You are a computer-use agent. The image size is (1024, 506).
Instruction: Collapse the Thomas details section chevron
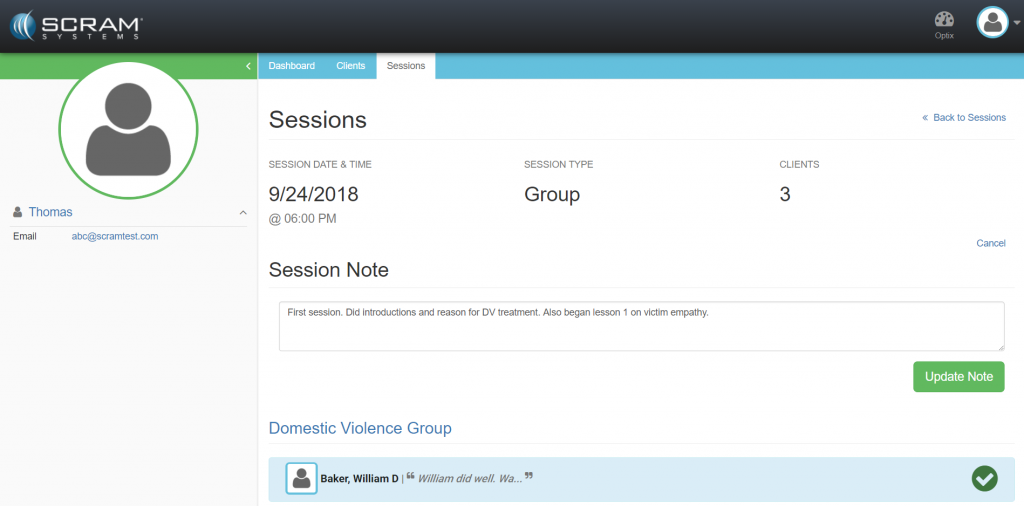242,213
